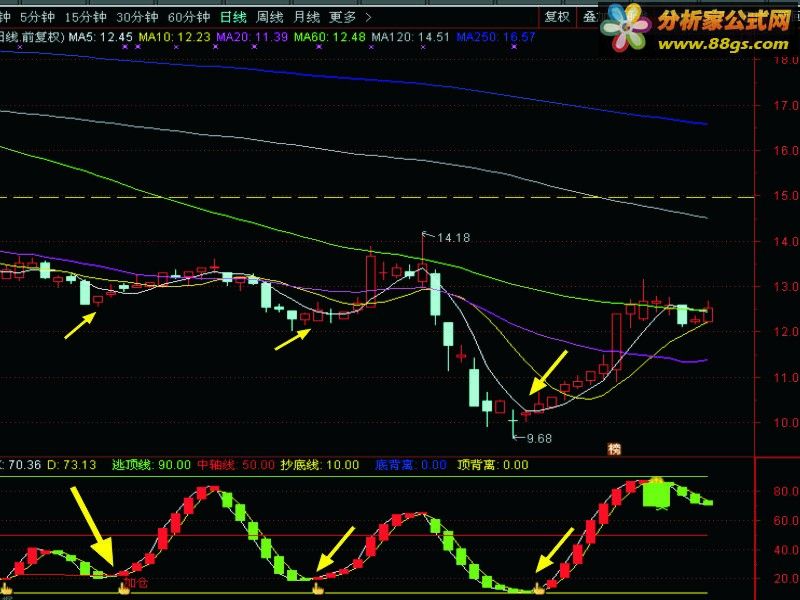Viewport: 800px width, 600px height.
Task: Click the 20.0 indicator axis value
Action: (x=787, y=579)
